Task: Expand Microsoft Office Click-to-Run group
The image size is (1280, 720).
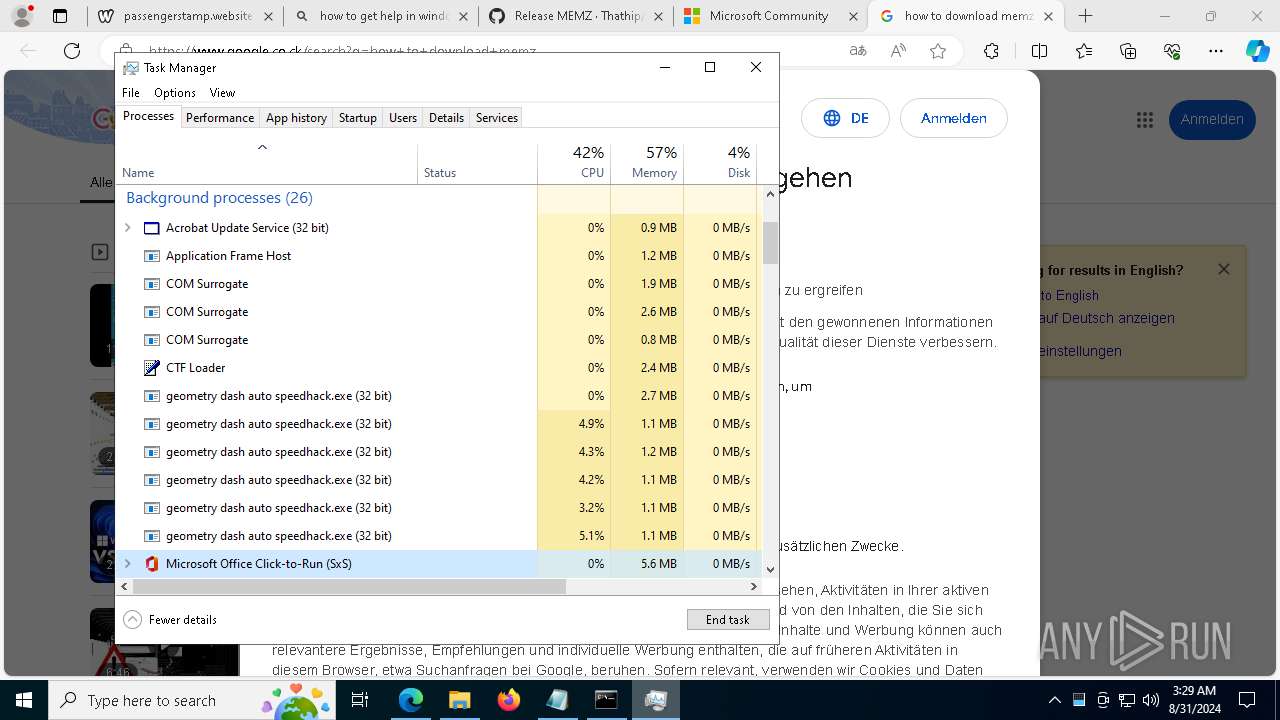Action: click(127, 564)
